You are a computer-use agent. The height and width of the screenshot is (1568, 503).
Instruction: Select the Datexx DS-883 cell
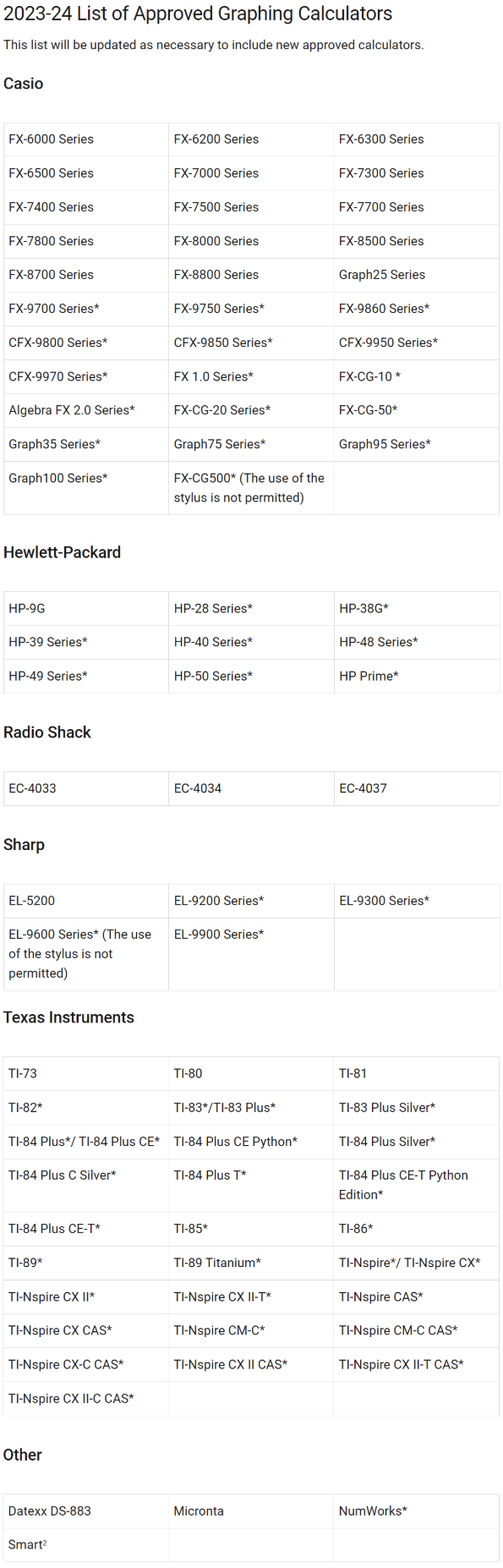(x=86, y=1511)
